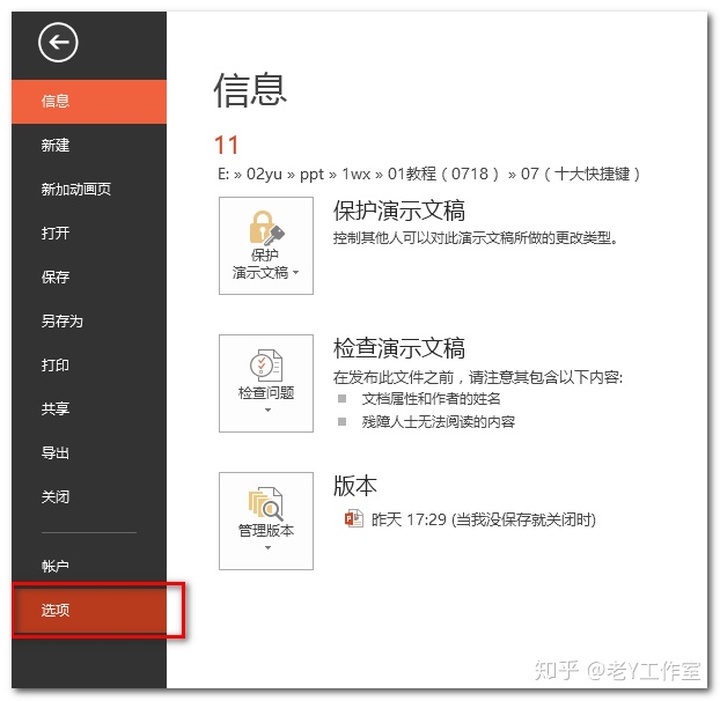The height and width of the screenshot is (701, 720).
Task: Select the 信息 menu item
Action: pos(89,101)
